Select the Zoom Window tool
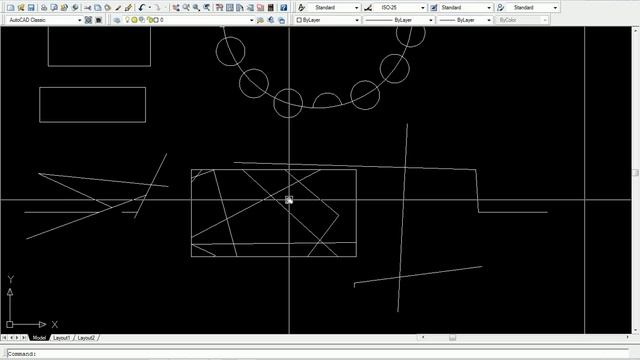 point(196,8)
